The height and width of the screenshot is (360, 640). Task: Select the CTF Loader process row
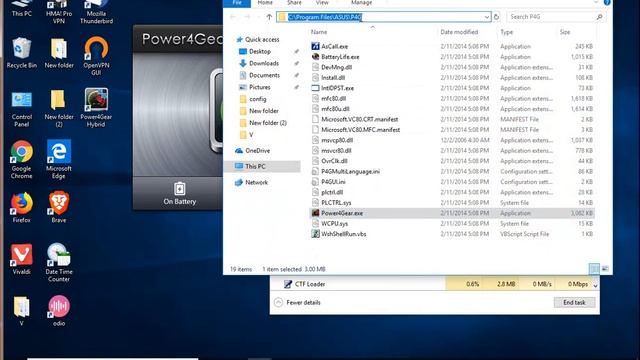pos(435,284)
